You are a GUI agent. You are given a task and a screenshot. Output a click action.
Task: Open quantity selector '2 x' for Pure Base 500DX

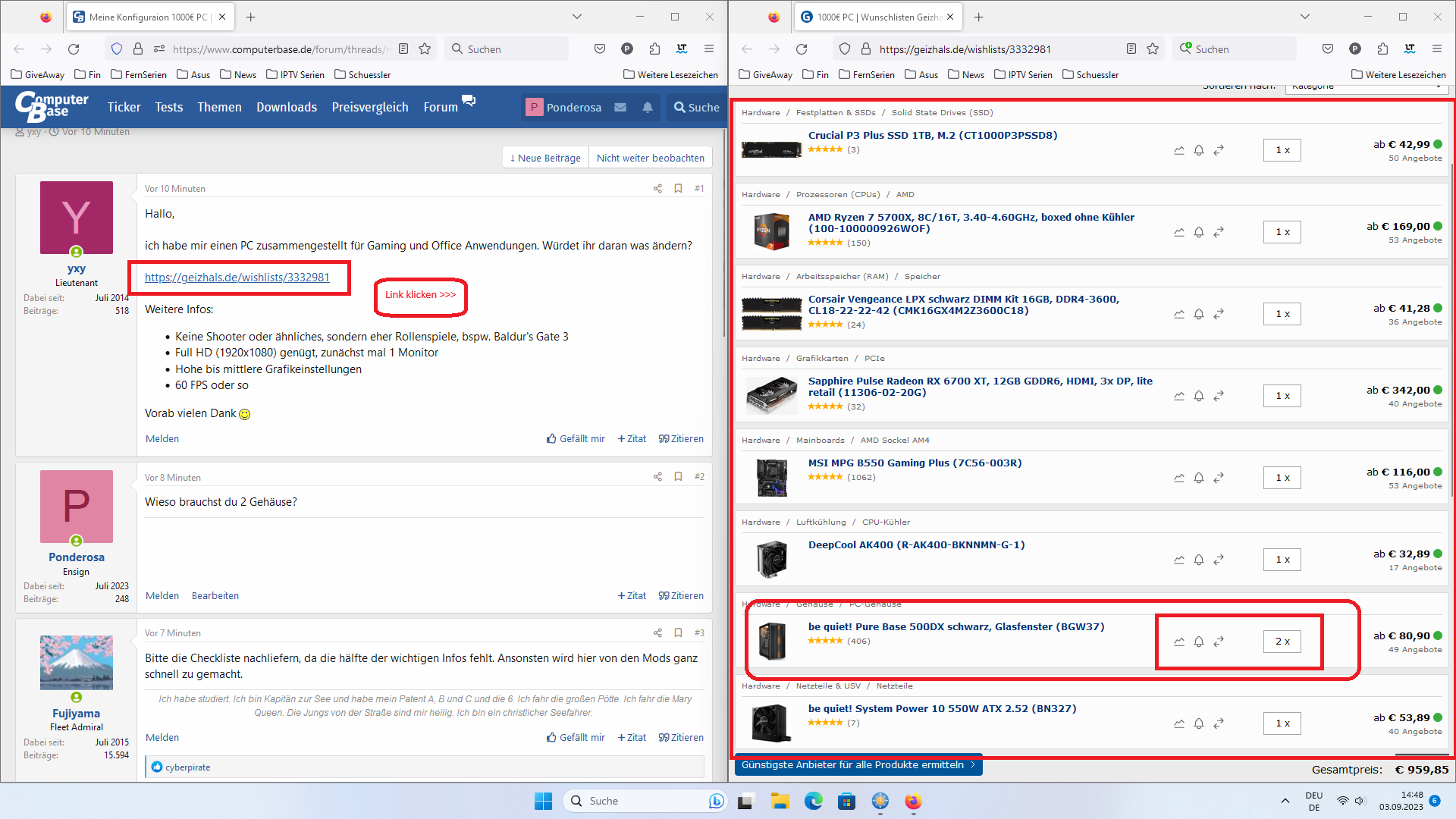tap(1282, 642)
